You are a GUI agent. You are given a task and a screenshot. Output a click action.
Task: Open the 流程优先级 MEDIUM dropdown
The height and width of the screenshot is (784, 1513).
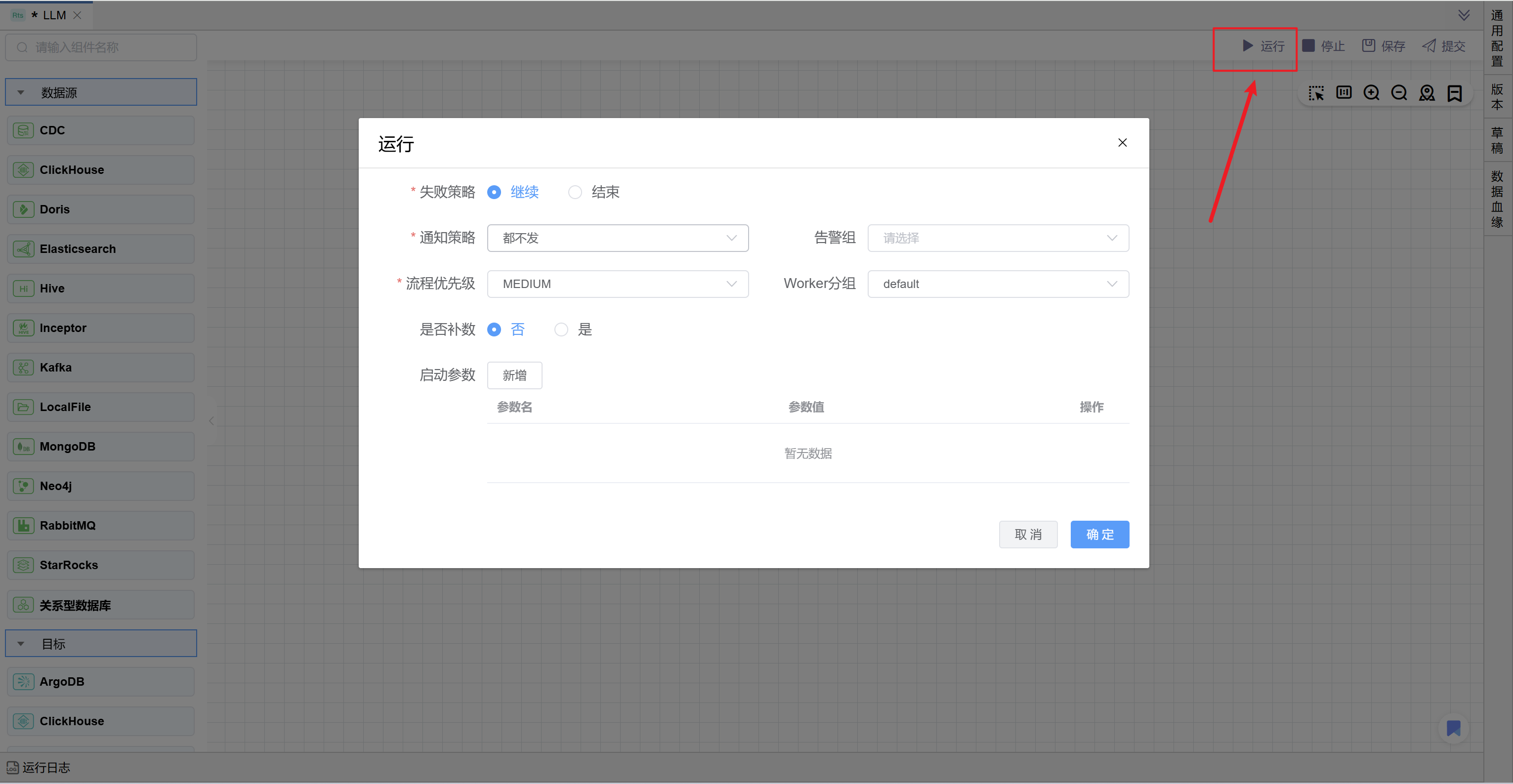coord(617,284)
